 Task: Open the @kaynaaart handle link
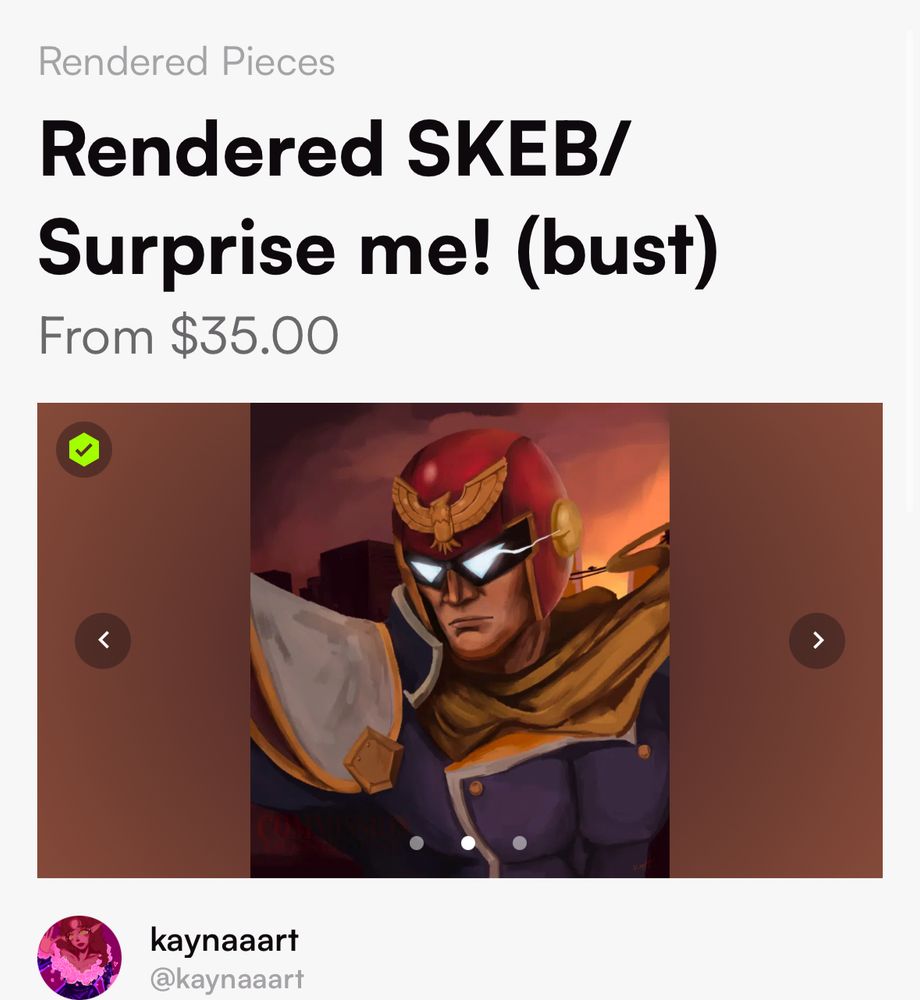click(227, 979)
